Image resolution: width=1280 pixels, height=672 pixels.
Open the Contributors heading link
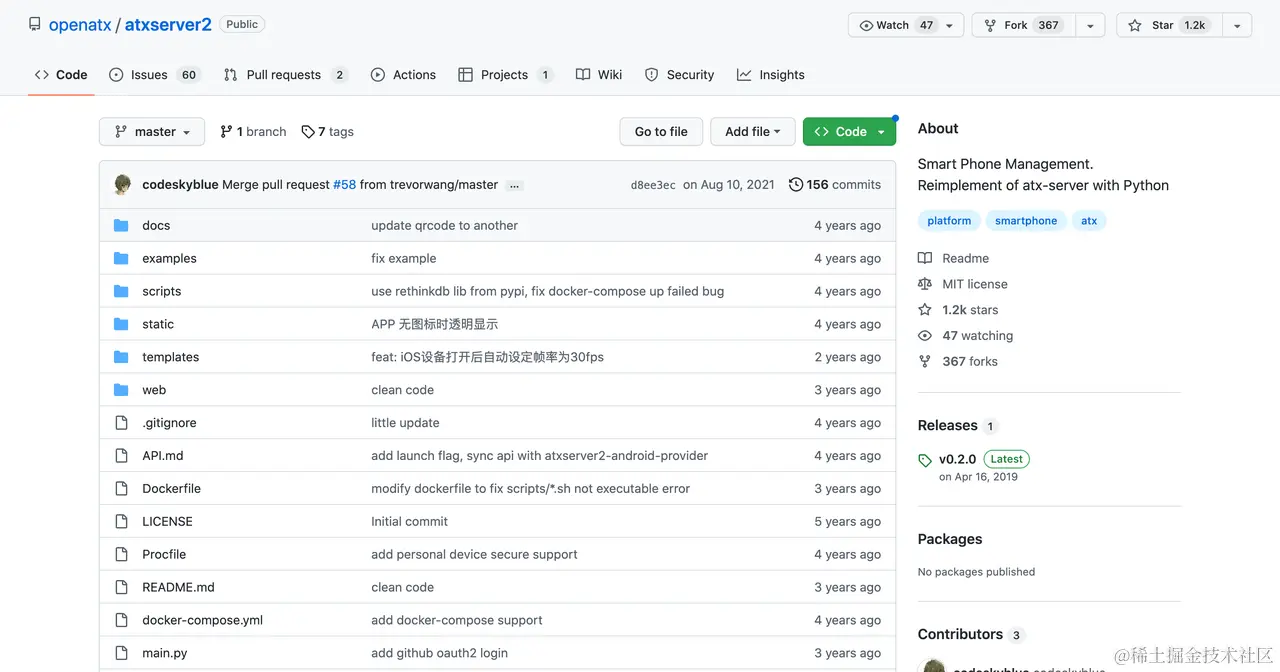point(960,634)
